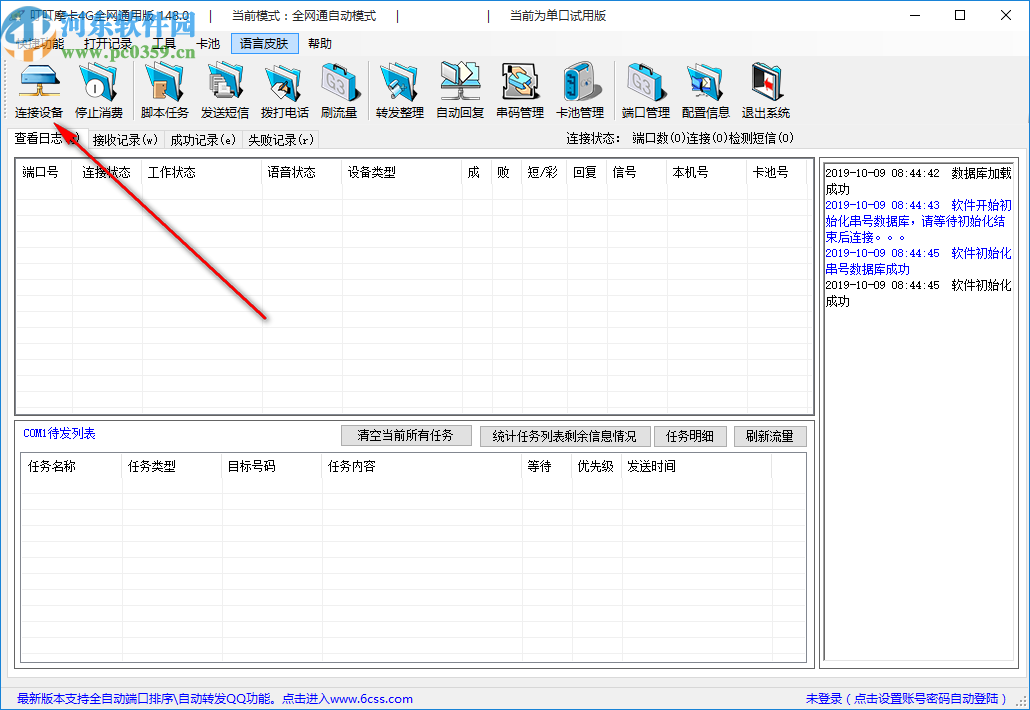Open 转发整理 forwarding settings
The height and width of the screenshot is (710, 1030).
(399, 91)
